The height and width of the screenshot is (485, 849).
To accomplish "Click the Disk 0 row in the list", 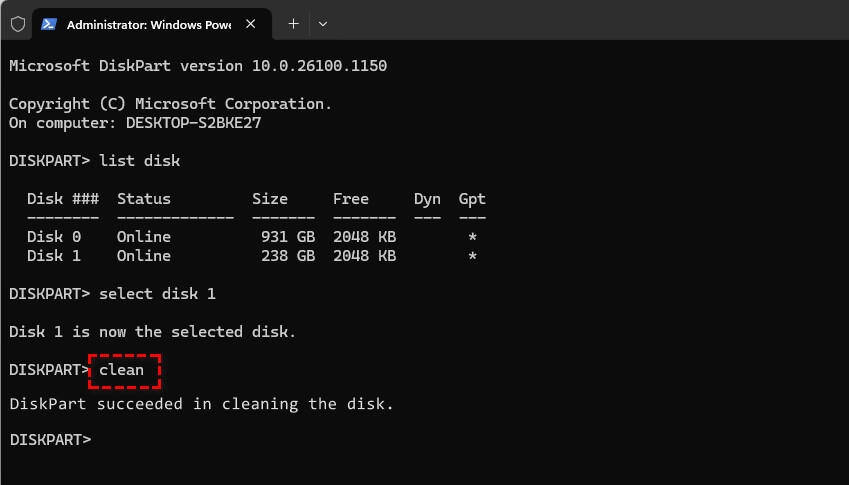I will click(x=250, y=237).
